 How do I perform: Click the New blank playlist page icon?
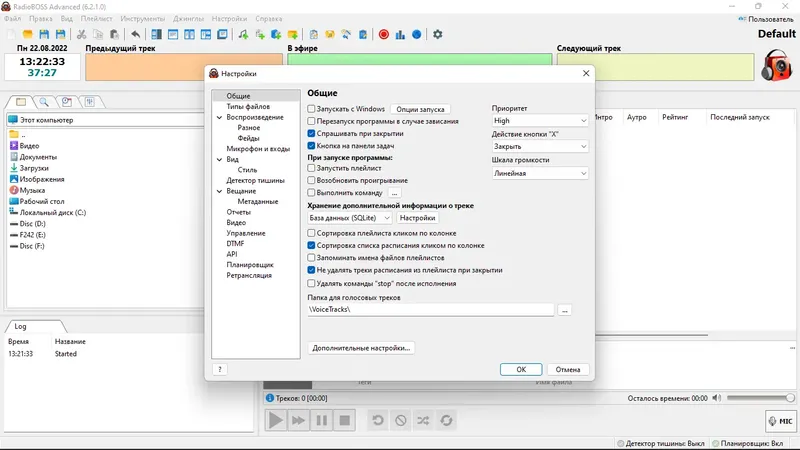tap(11, 34)
